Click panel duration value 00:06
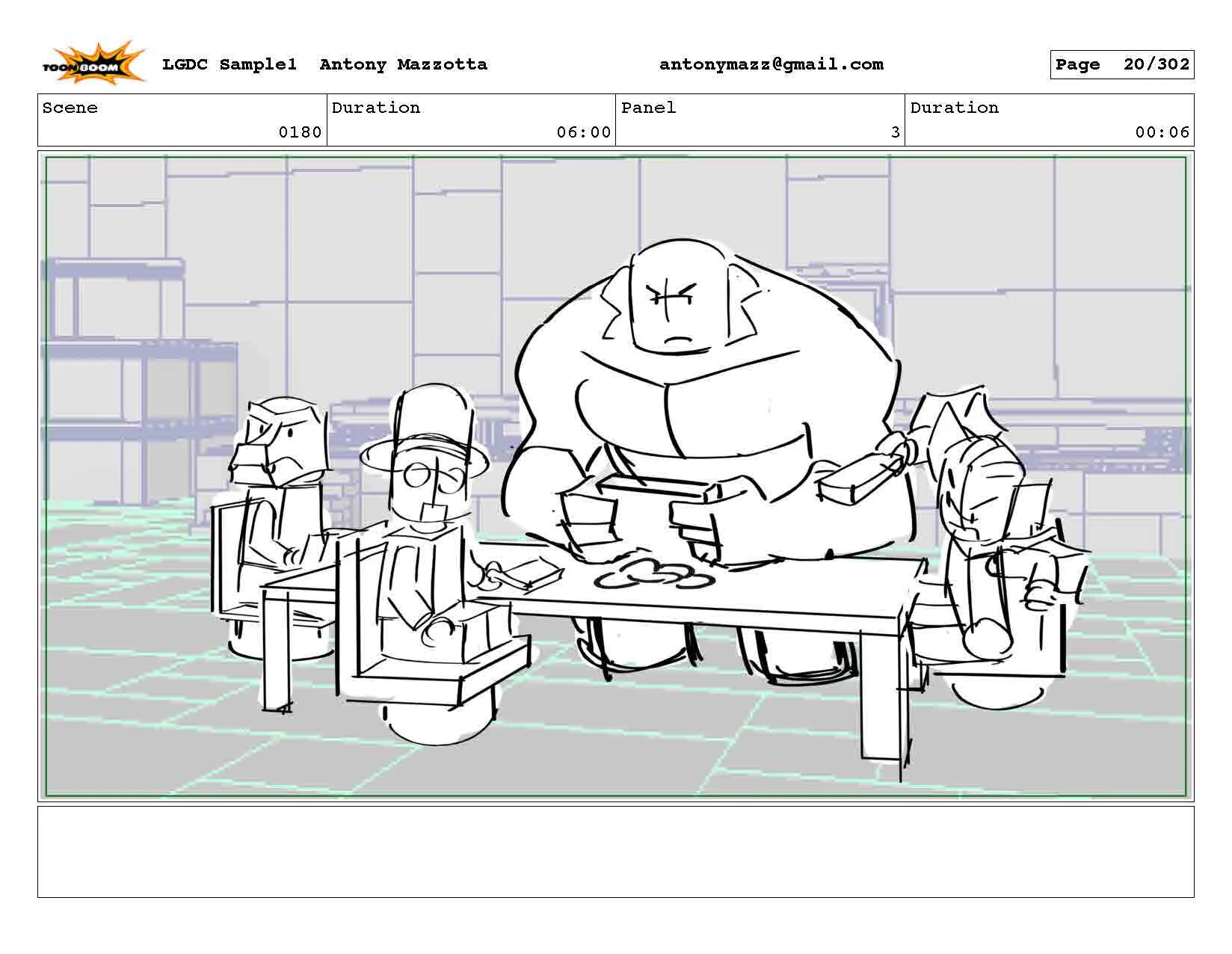Viewport: 1232px width, 954px height. point(1162,132)
